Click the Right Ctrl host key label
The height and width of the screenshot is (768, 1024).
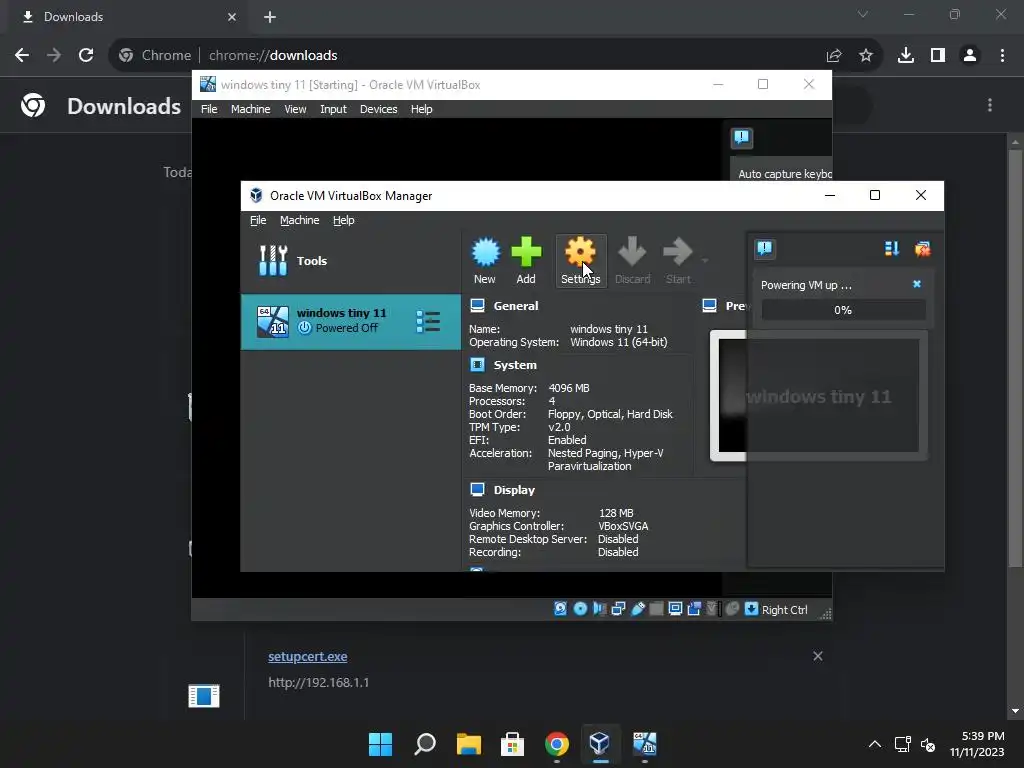pos(784,610)
